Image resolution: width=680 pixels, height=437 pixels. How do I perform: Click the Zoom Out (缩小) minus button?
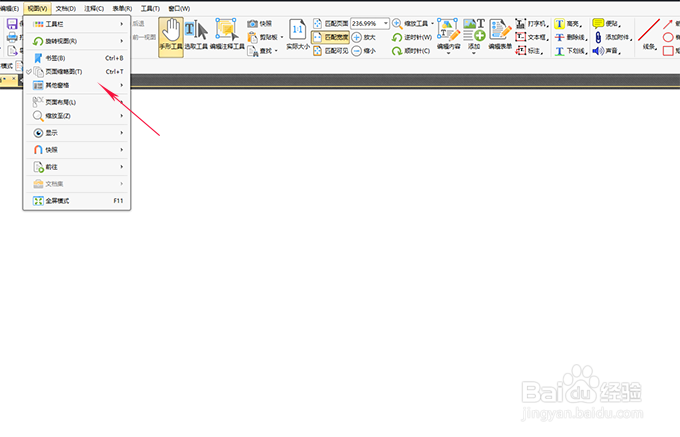coord(364,51)
